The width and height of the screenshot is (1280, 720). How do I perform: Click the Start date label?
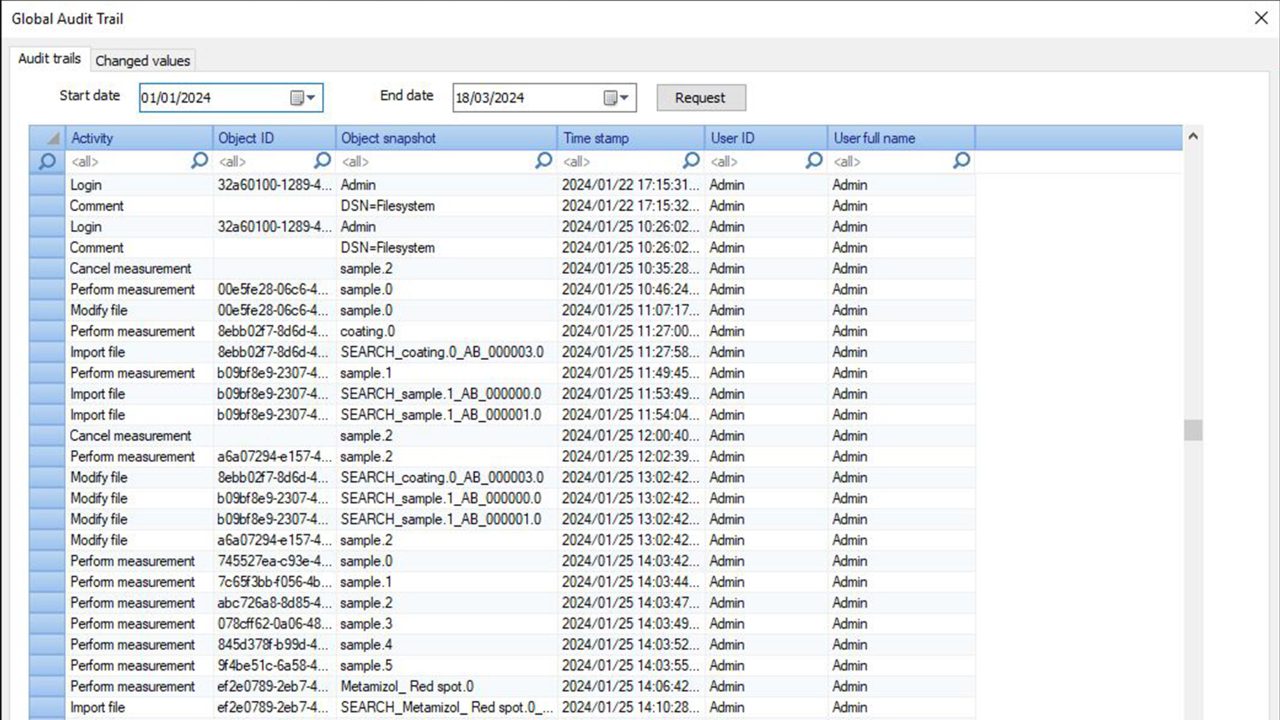tap(90, 96)
